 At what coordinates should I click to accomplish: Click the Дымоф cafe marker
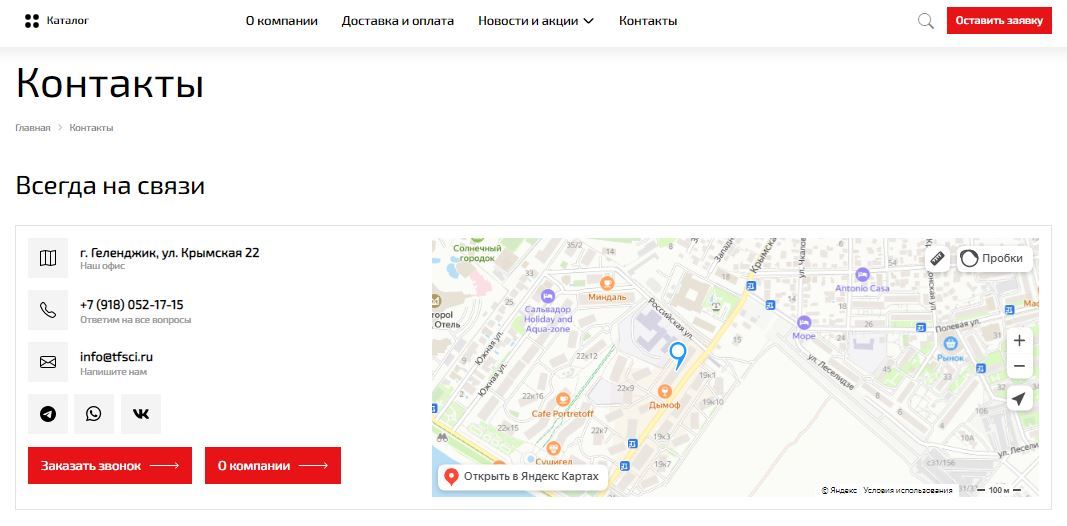click(665, 391)
